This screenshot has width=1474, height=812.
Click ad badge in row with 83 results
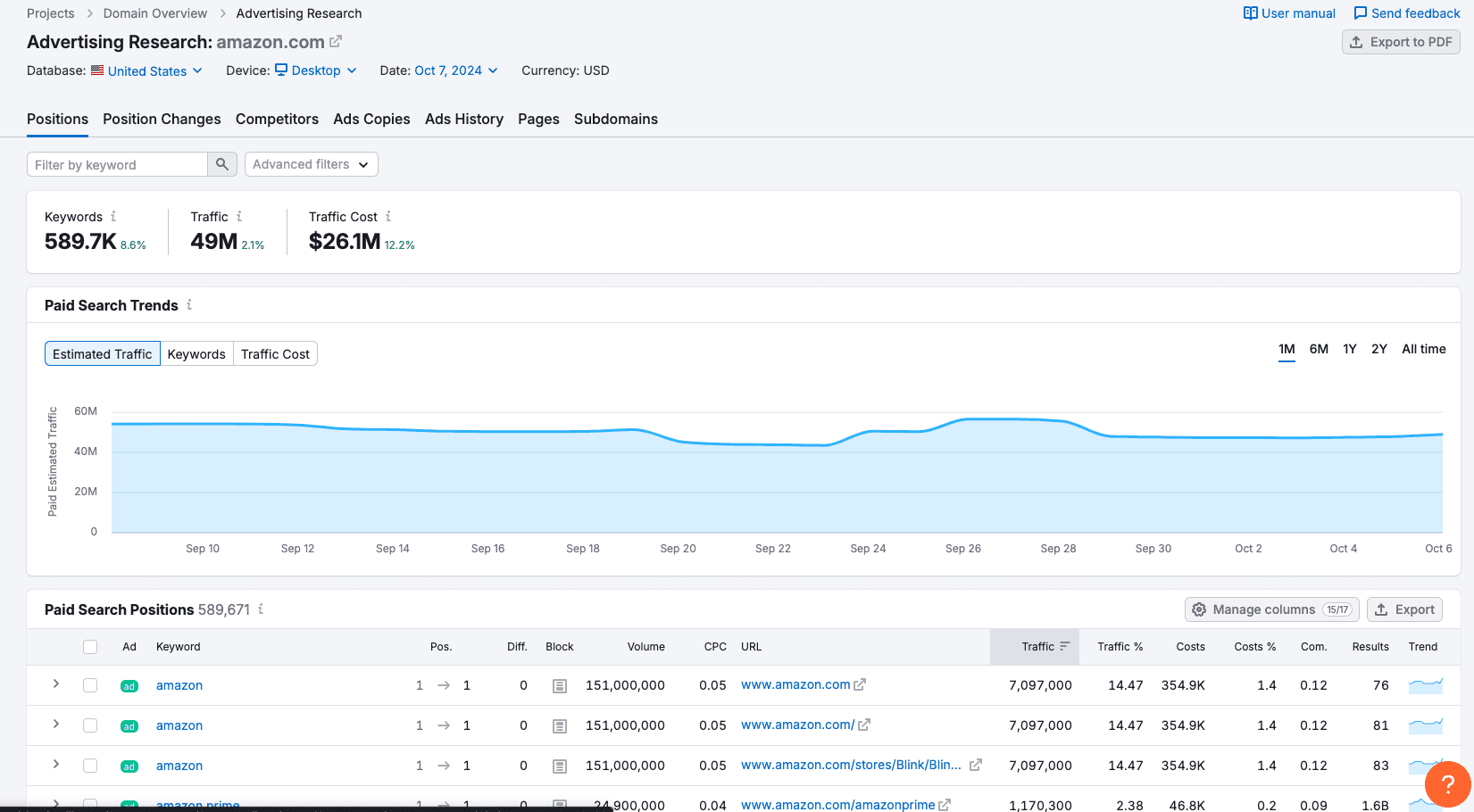pos(129,766)
